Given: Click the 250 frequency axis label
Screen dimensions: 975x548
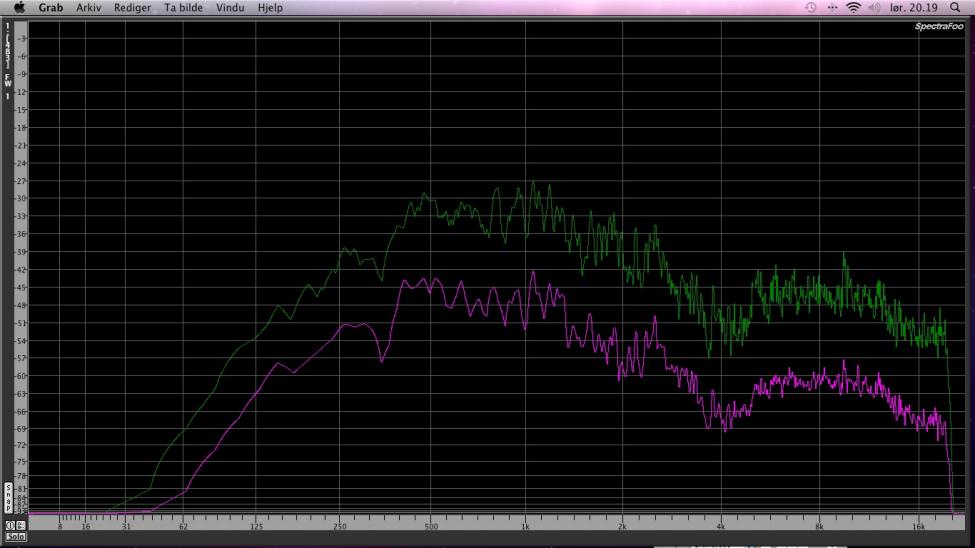Looking at the screenshot, I should click(340, 527).
